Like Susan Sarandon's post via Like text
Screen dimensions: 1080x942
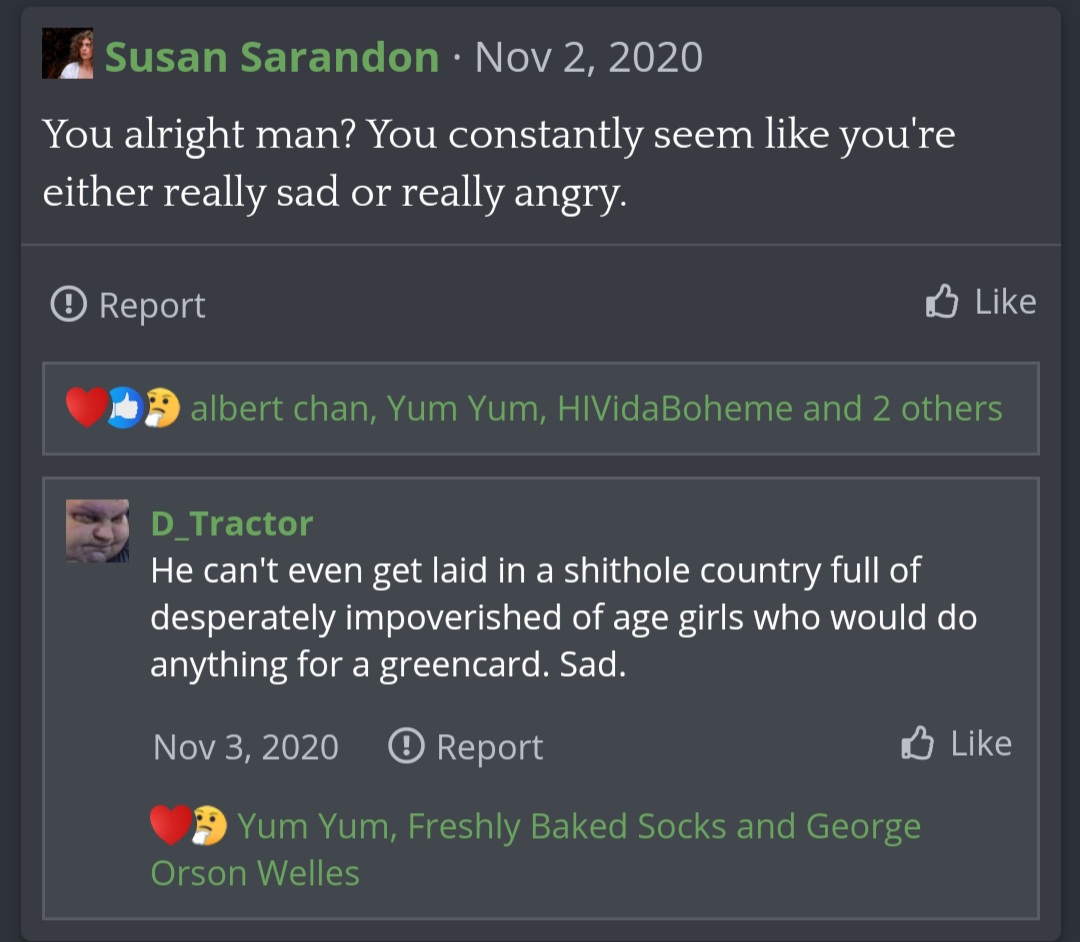click(1005, 302)
